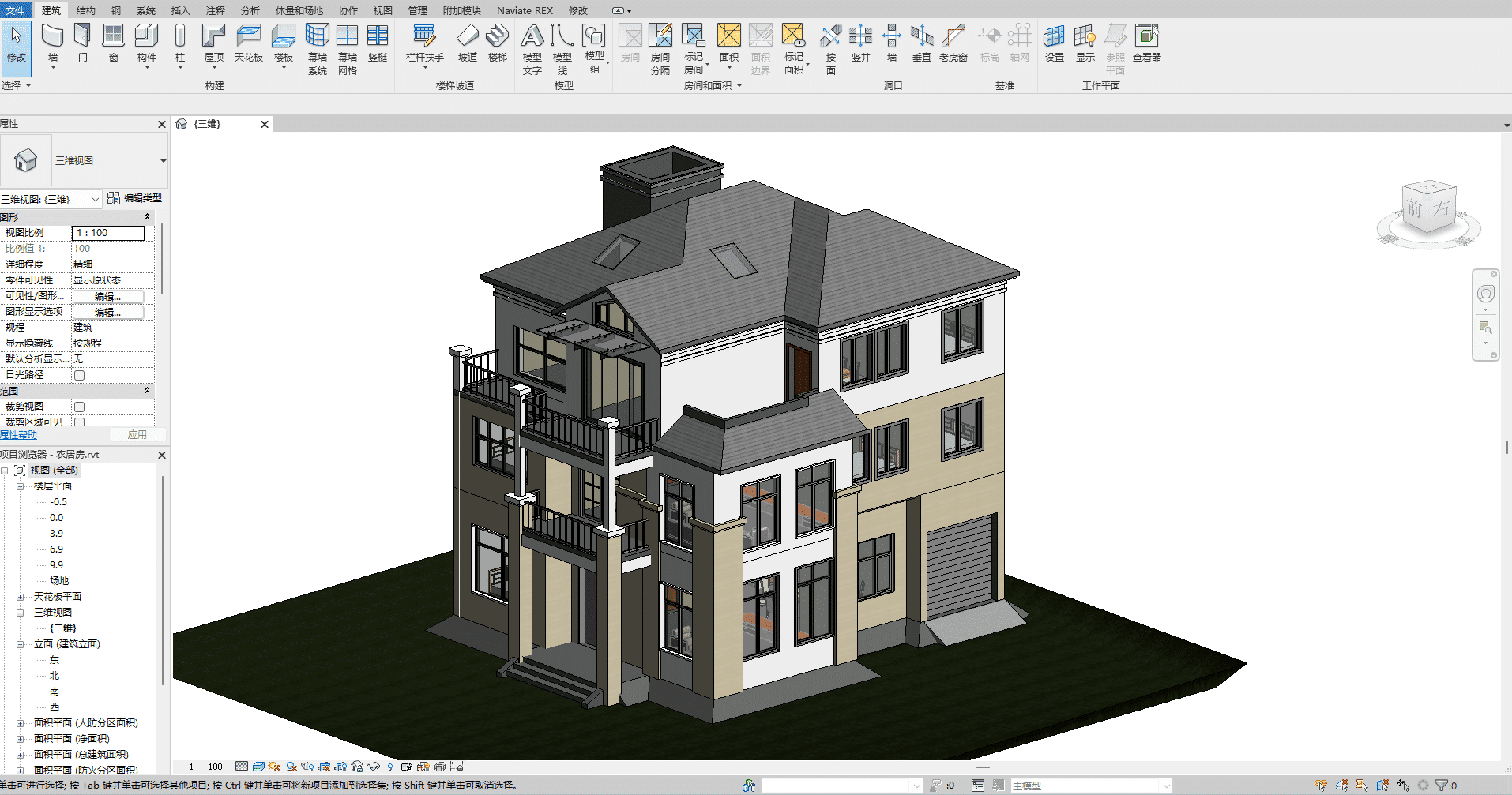Select the 构件 (Component) tool
Image resolution: width=1512 pixels, height=795 pixels.
[x=147, y=44]
